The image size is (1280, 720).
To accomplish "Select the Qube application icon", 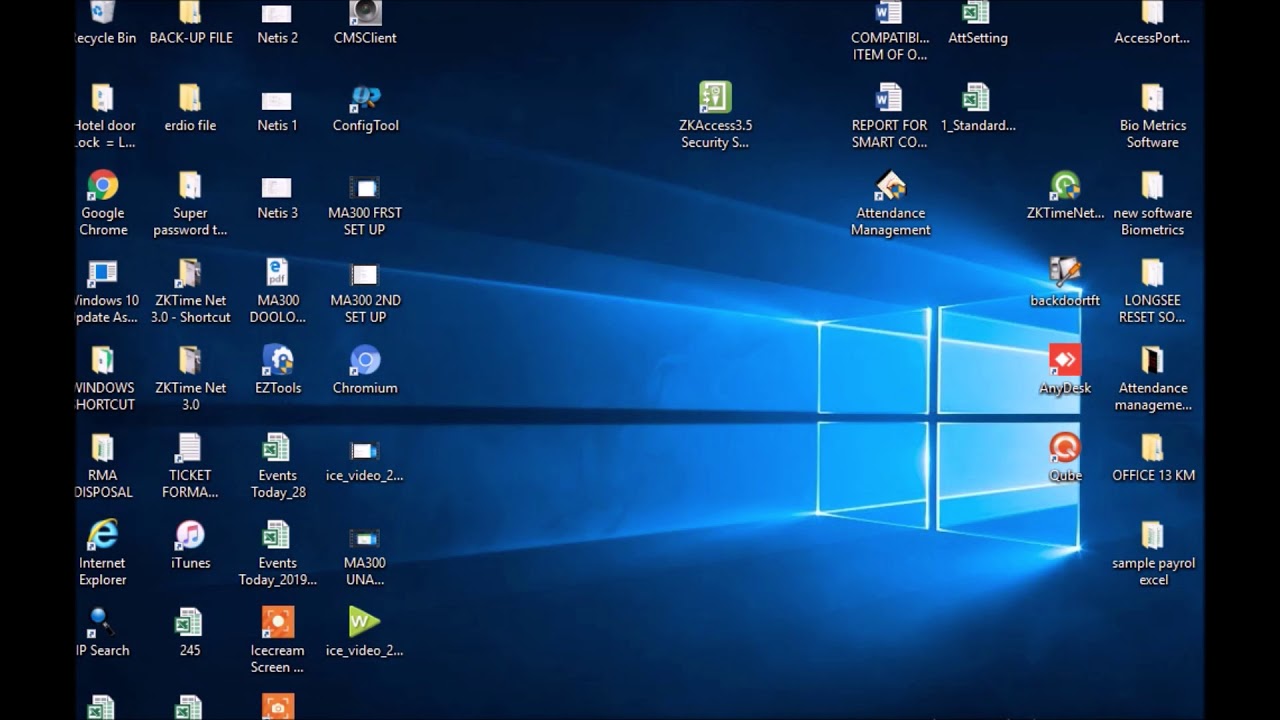I will point(1065,458).
